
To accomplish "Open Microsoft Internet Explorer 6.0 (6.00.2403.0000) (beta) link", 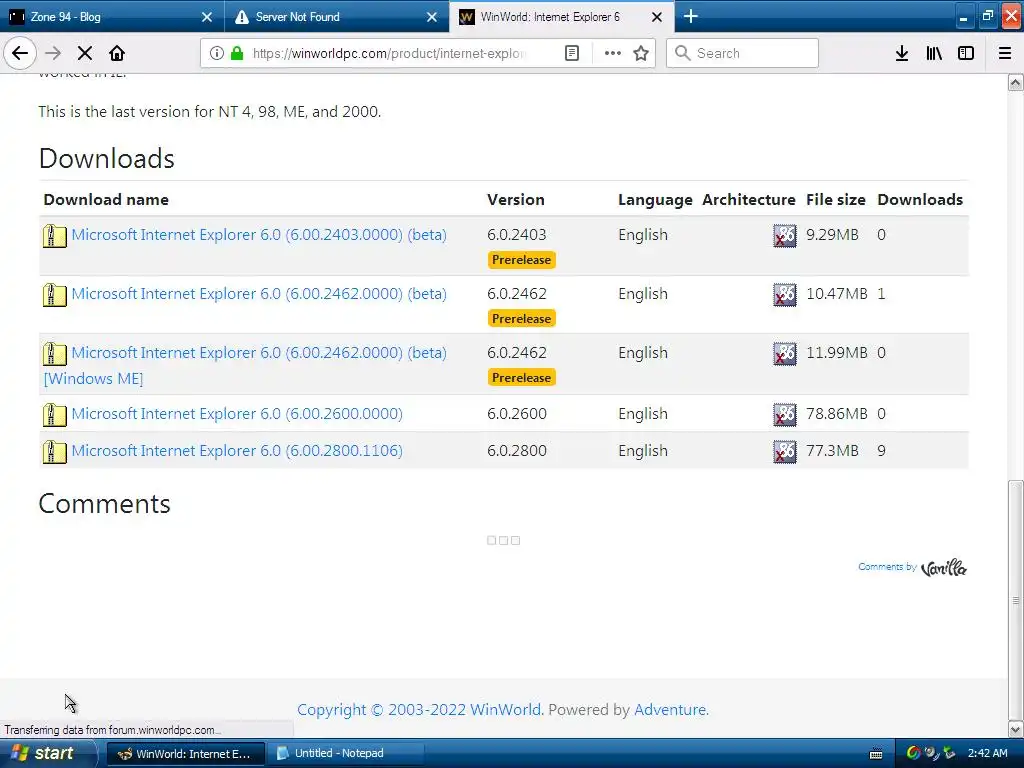I will click(259, 235).
